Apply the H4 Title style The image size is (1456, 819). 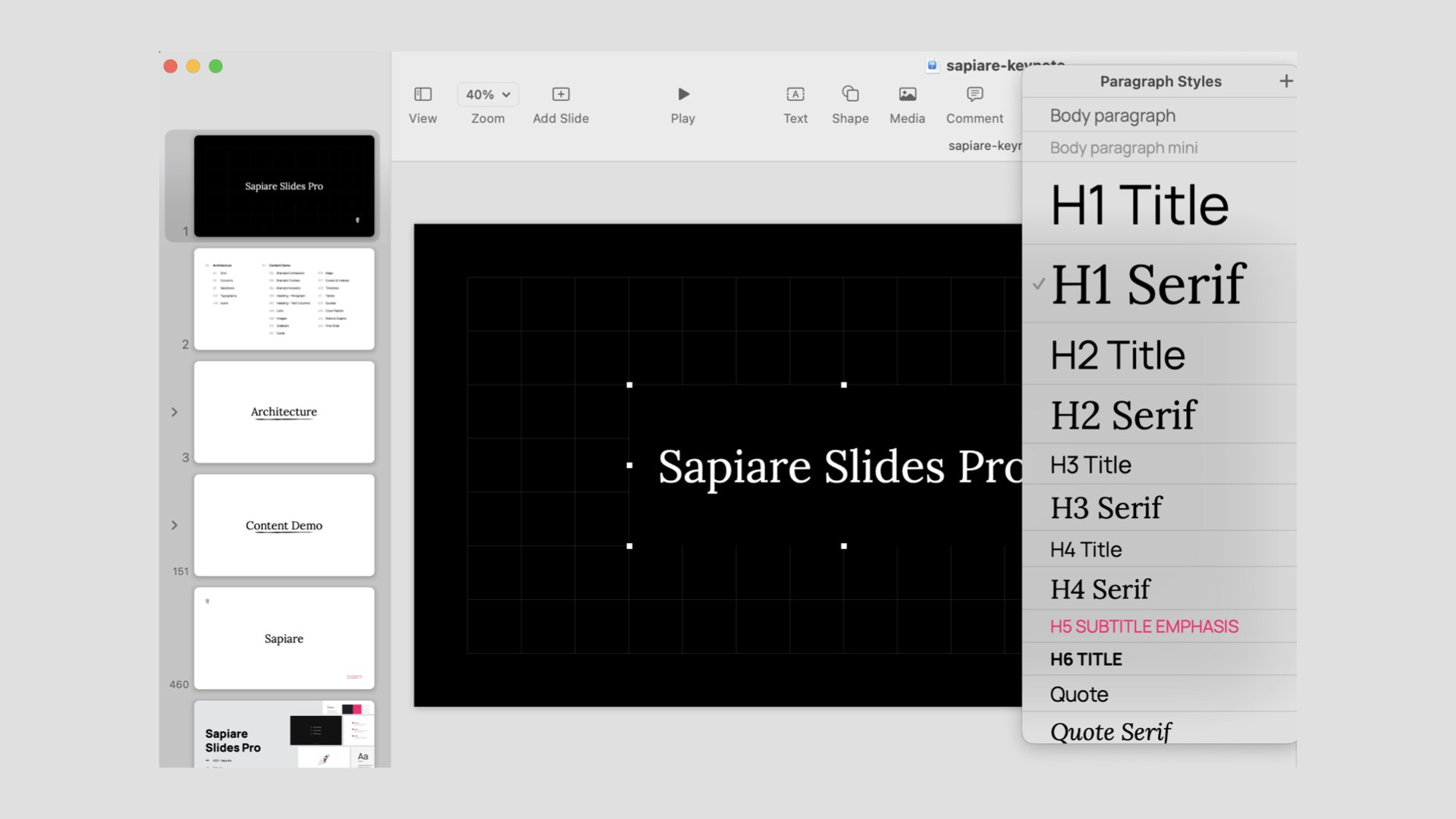[x=1159, y=549]
